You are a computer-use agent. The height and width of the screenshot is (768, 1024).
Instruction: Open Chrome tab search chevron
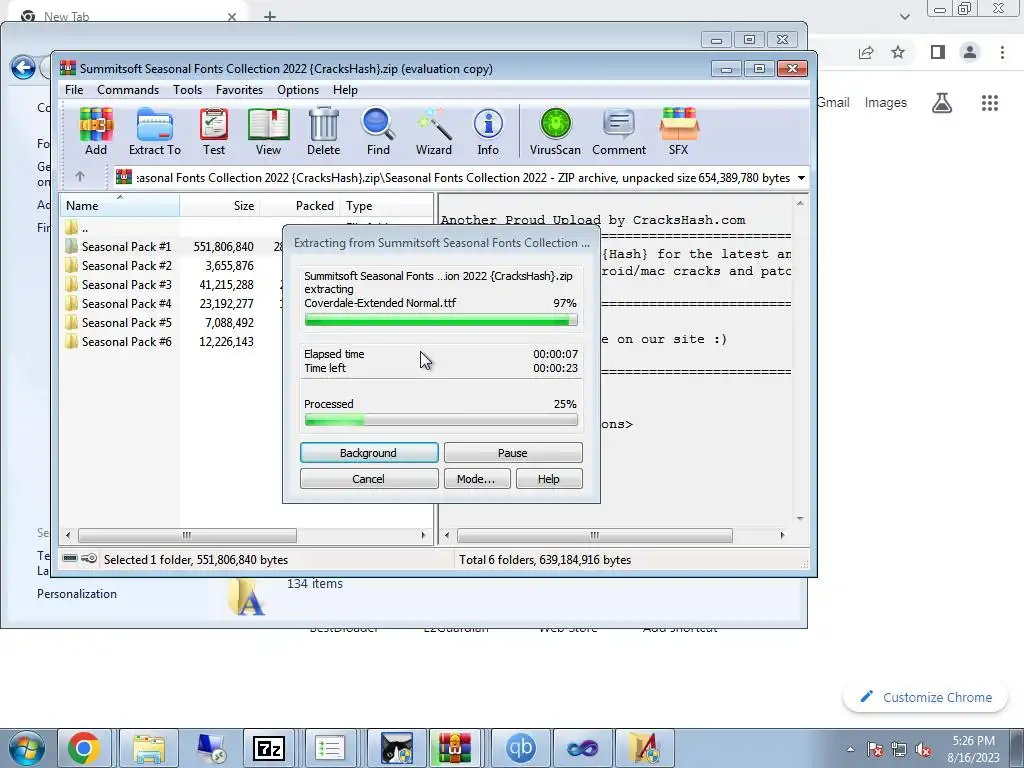tap(904, 16)
